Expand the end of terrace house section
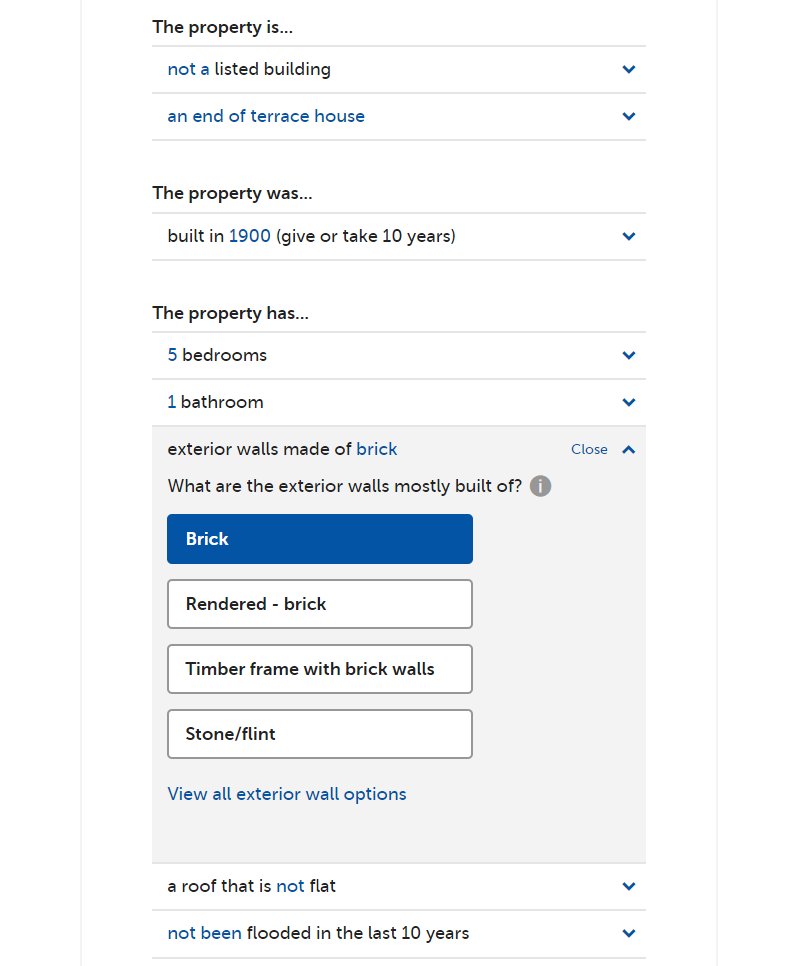The height and width of the screenshot is (966, 790). click(399, 116)
